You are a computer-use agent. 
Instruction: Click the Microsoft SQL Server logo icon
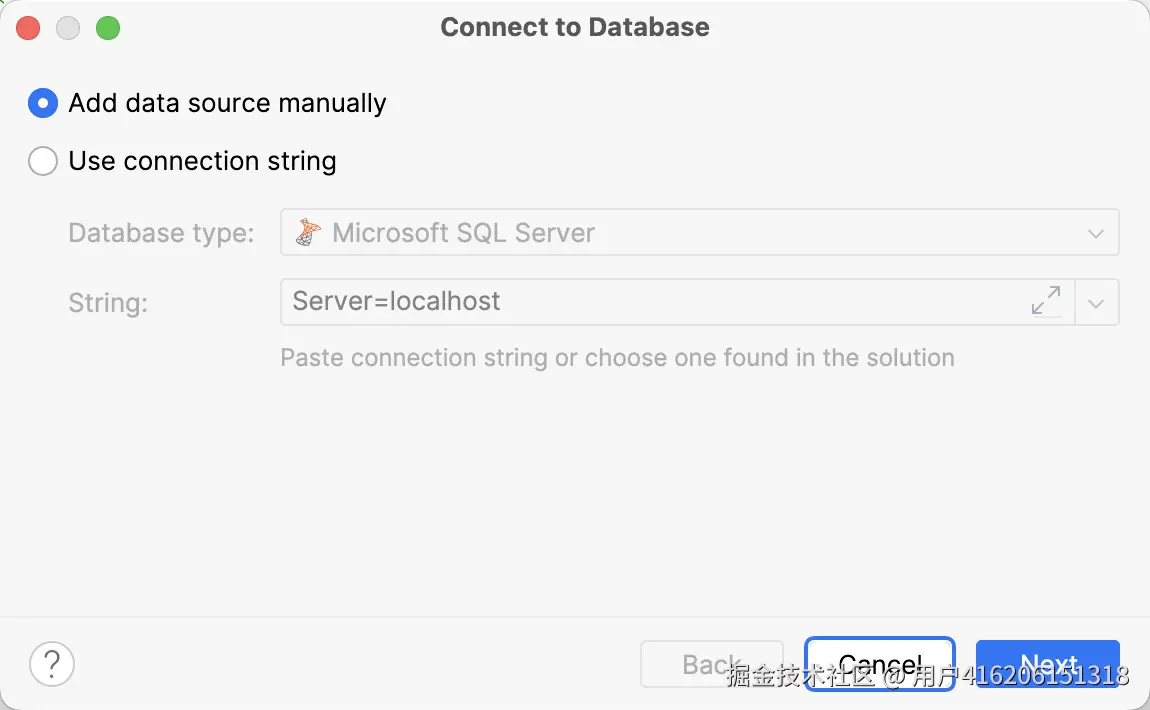(x=310, y=233)
